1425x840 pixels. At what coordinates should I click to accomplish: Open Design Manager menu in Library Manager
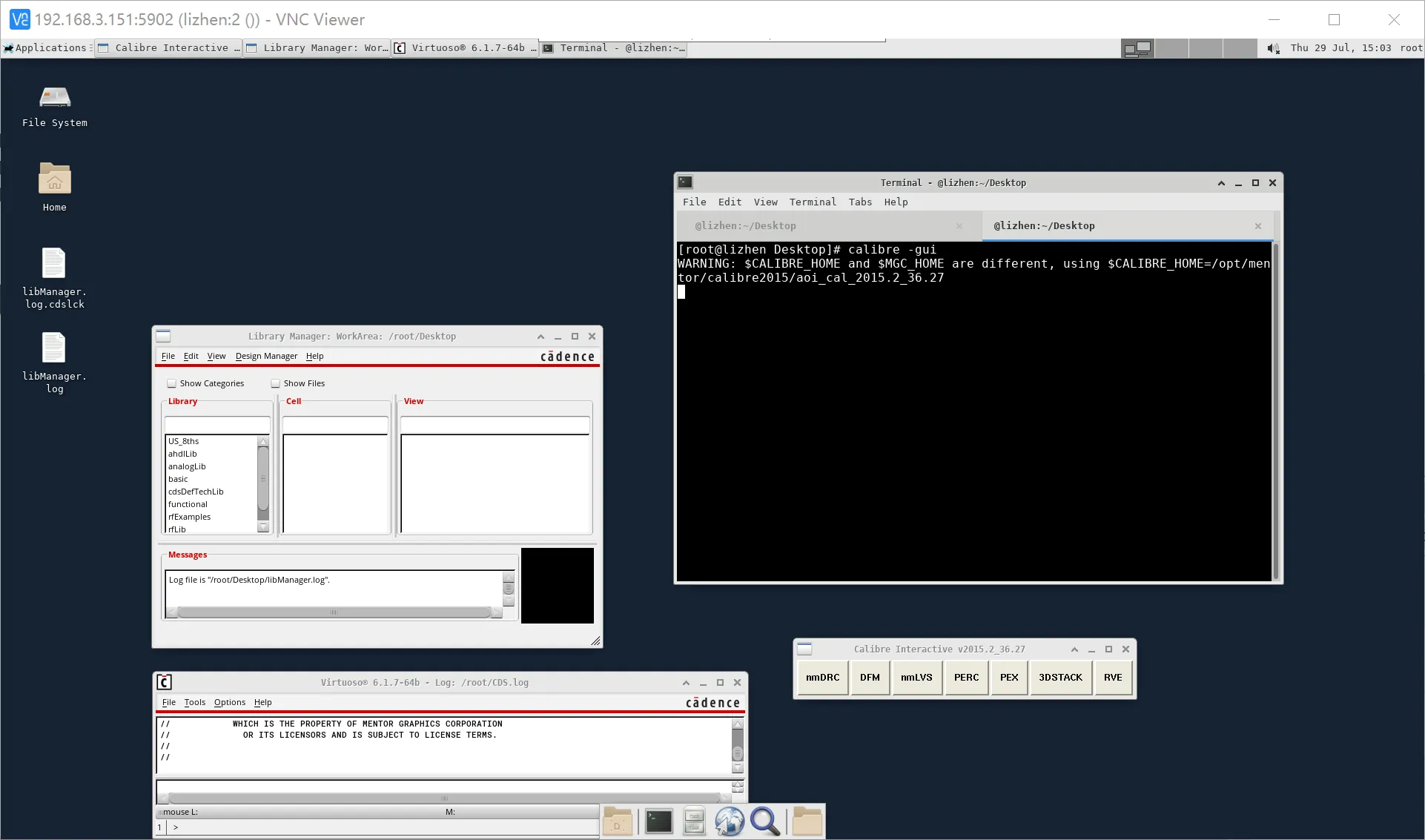(266, 356)
